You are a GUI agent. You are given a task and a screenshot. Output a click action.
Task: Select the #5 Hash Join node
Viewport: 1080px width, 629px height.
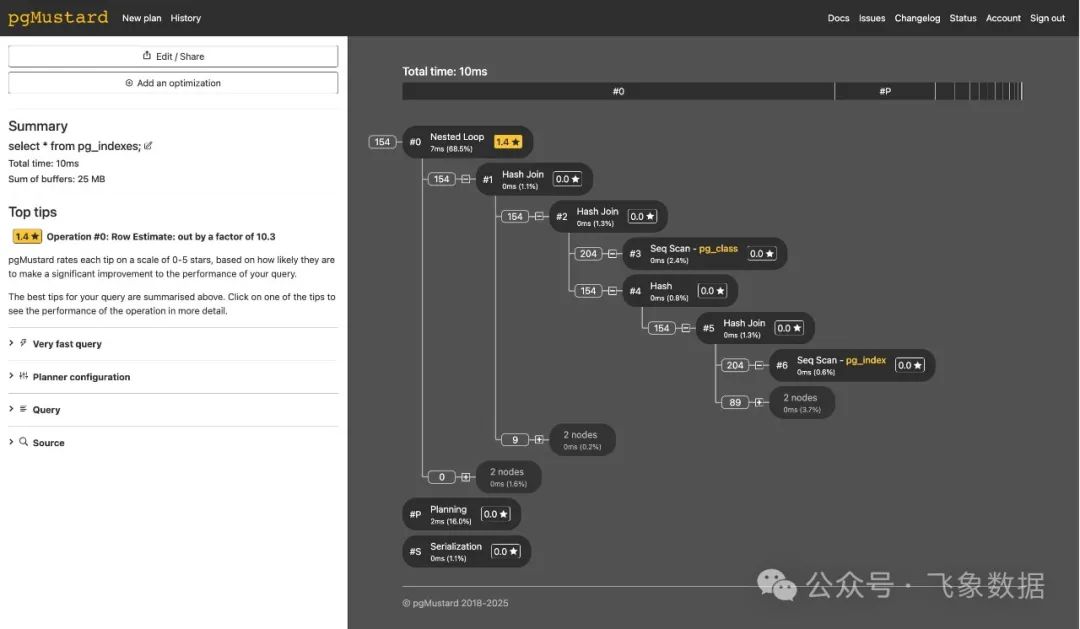(x=756, y=328)
